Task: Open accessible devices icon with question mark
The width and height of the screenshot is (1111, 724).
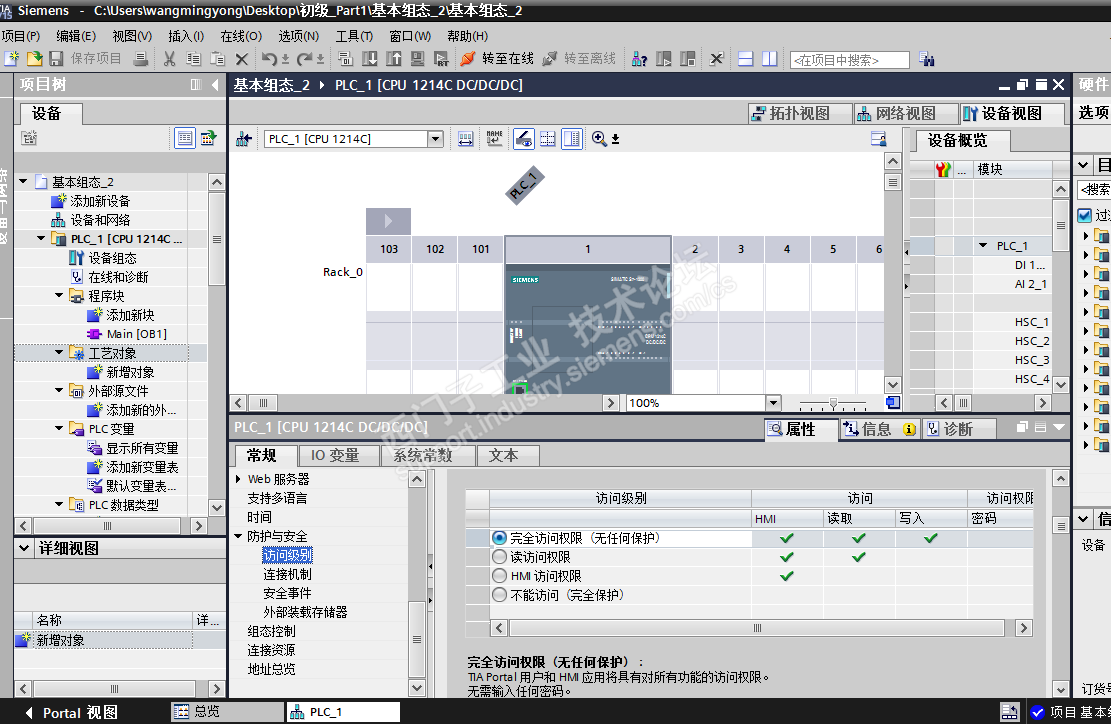Action: (639, 59)
